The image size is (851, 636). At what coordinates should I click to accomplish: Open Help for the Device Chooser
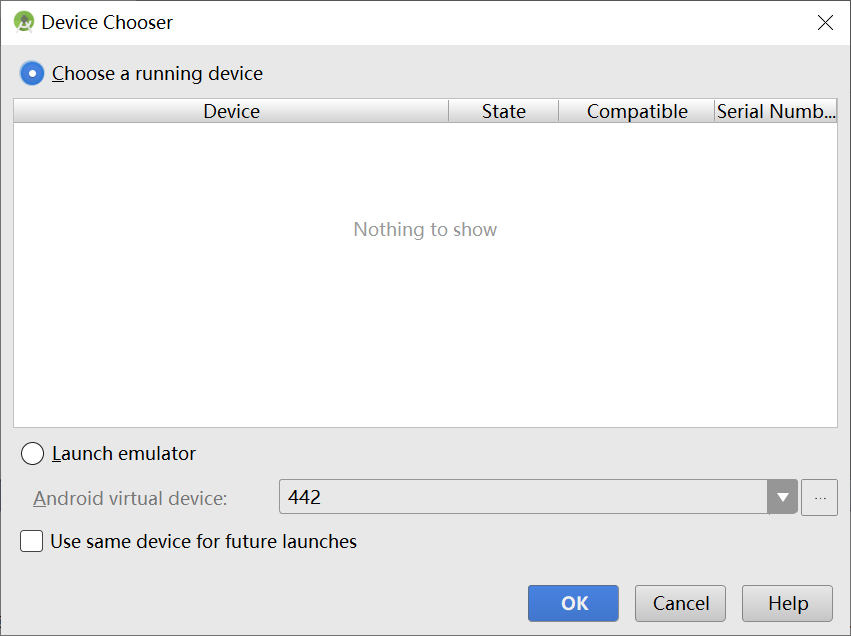click(x=787, y=603)
